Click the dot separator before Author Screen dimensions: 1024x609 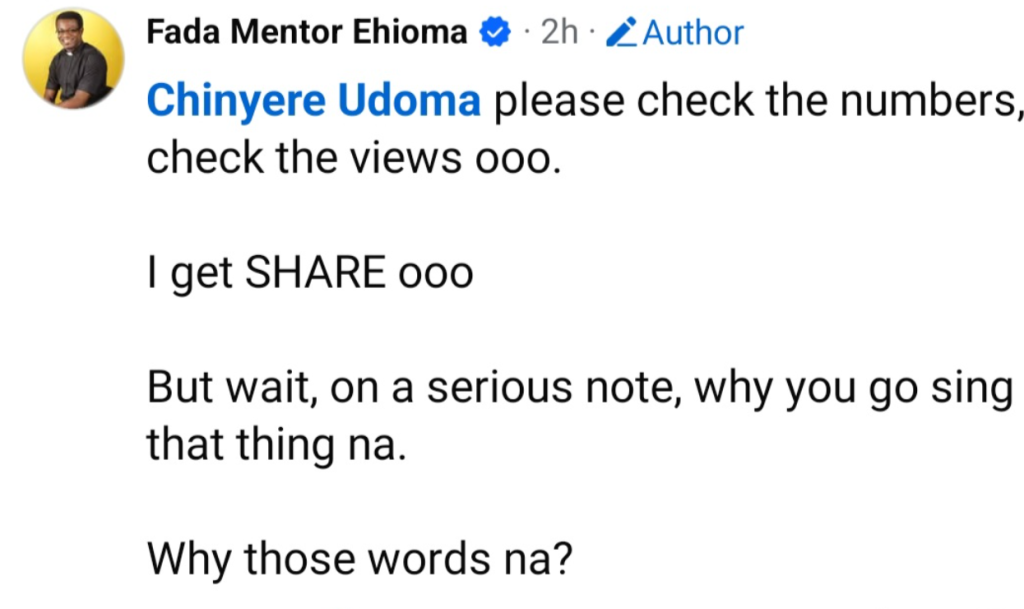(x=593, y=33)
